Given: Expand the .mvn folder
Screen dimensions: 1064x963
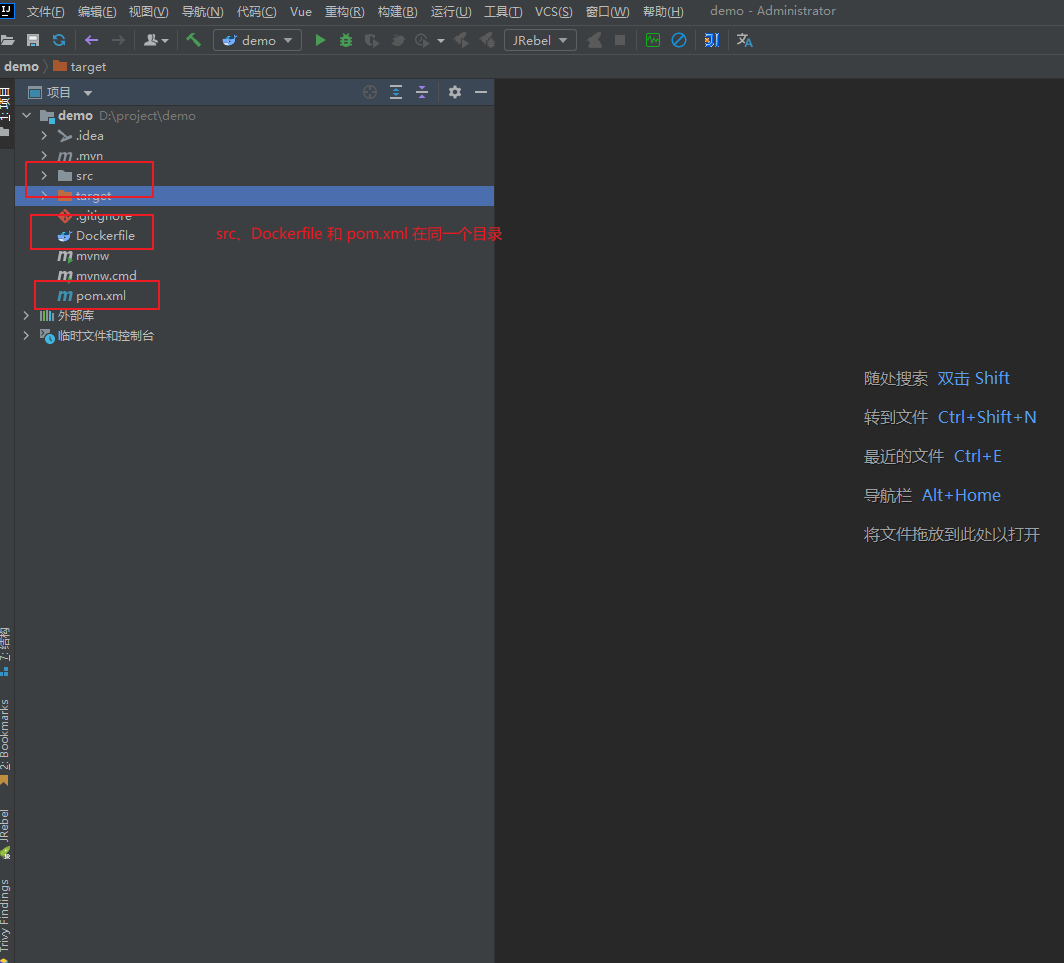Looking at the screenshot, I should [44, 155].
